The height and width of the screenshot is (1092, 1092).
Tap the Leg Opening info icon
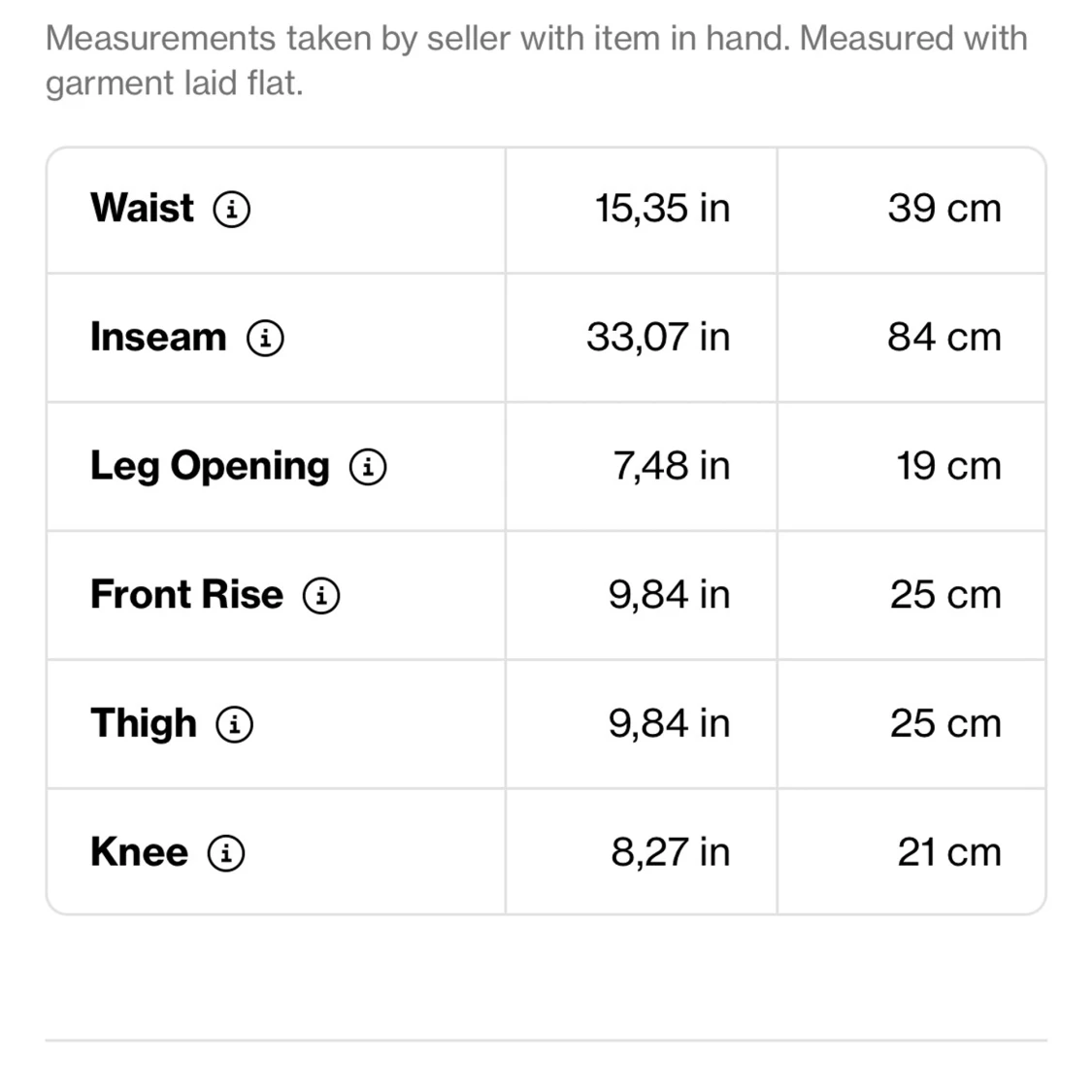pyautogui.click(x=368, y=467)
